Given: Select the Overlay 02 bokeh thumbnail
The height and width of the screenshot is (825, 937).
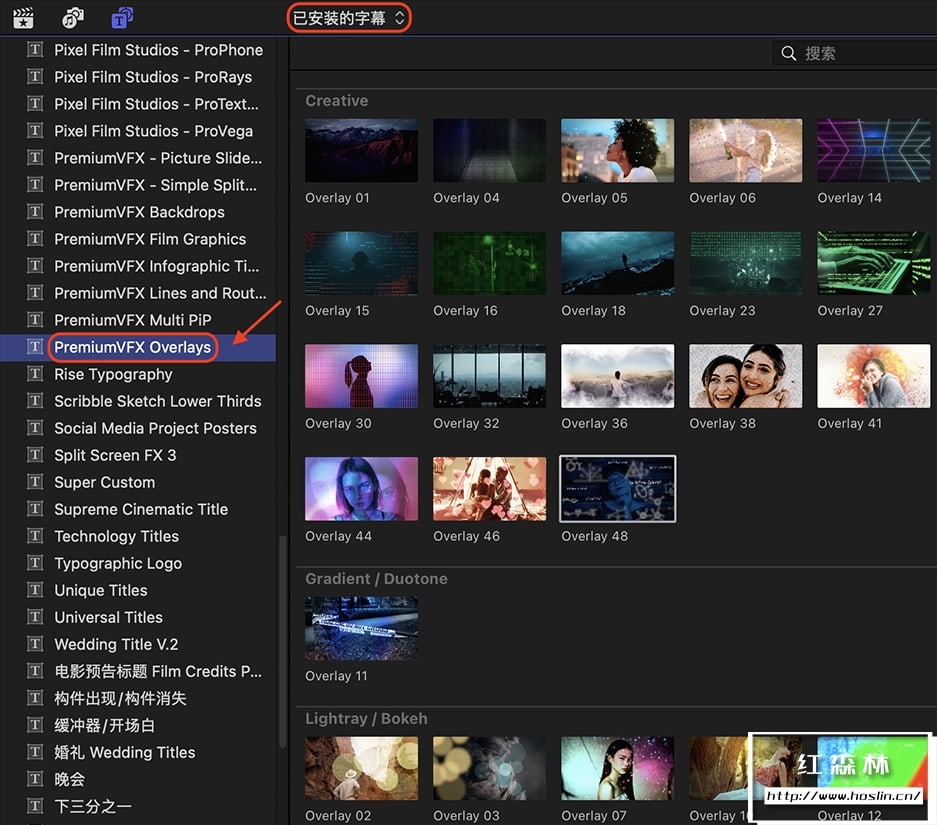Looking at the screenshot, I should coord(362,768).
